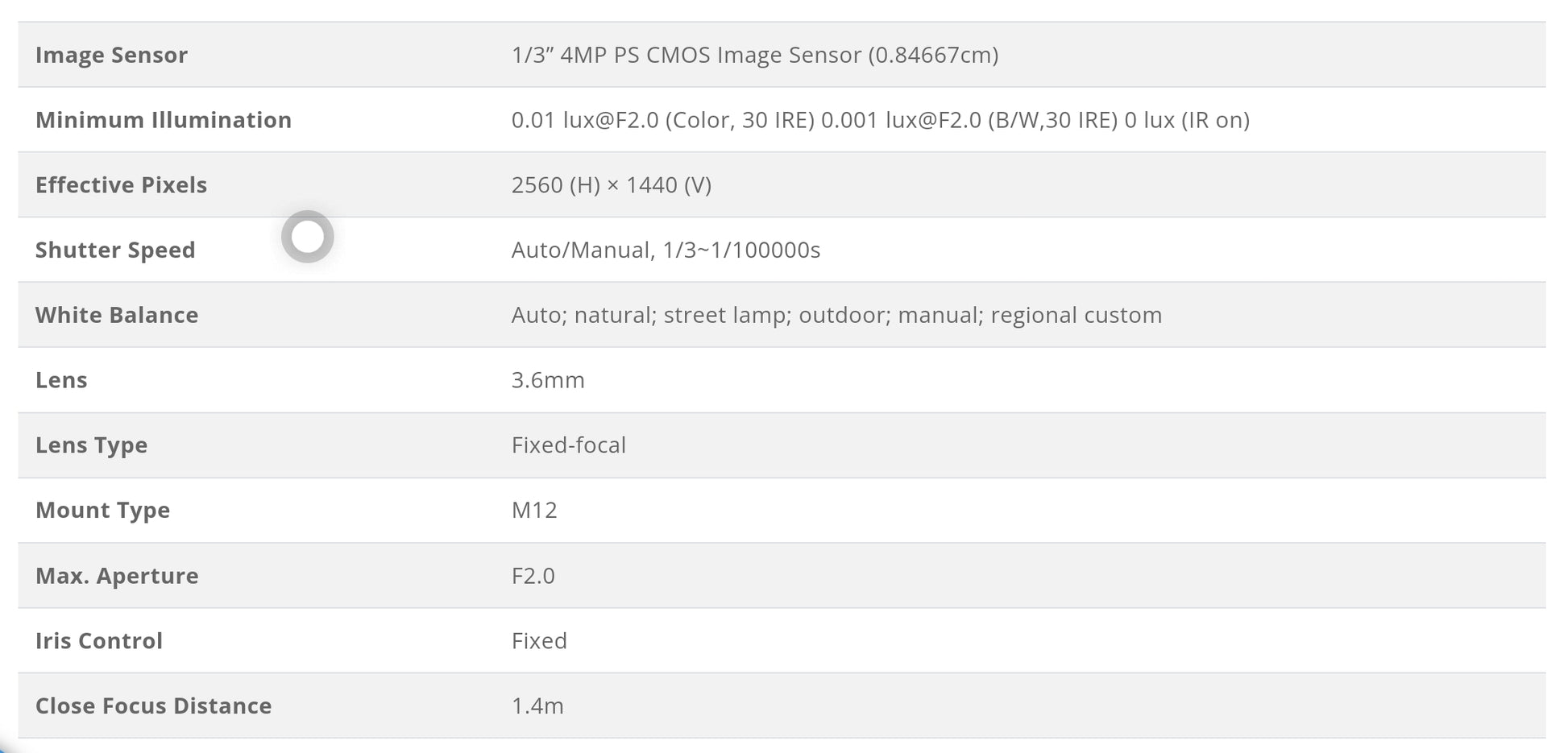Image resolution: width=1568 pixels, height=753 pixels.
Task: Click the Shutter Speed label
Action: [115, 250]
